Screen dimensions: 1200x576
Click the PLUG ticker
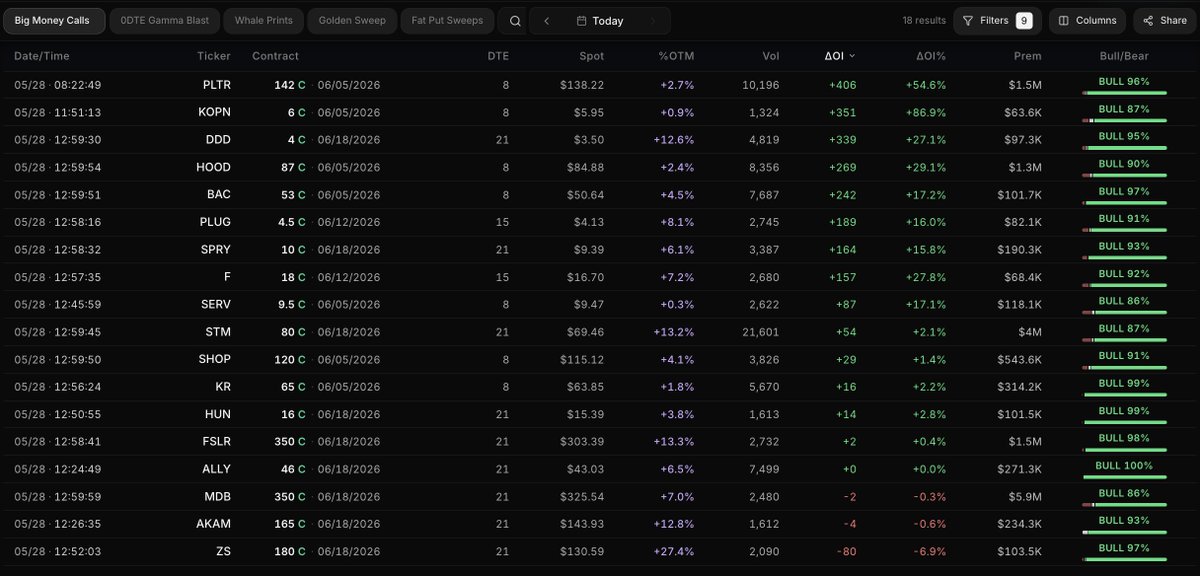click(215, 222)
